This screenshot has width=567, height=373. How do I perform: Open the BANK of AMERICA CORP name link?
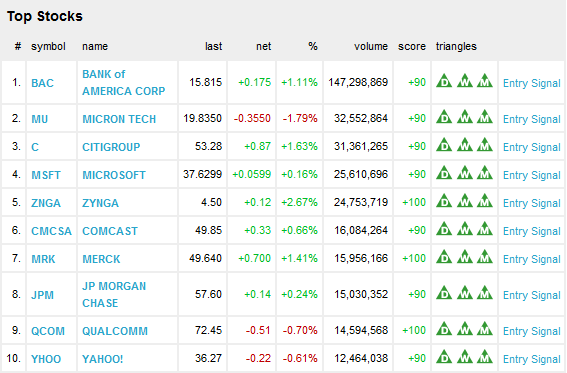tap(124, 82)
